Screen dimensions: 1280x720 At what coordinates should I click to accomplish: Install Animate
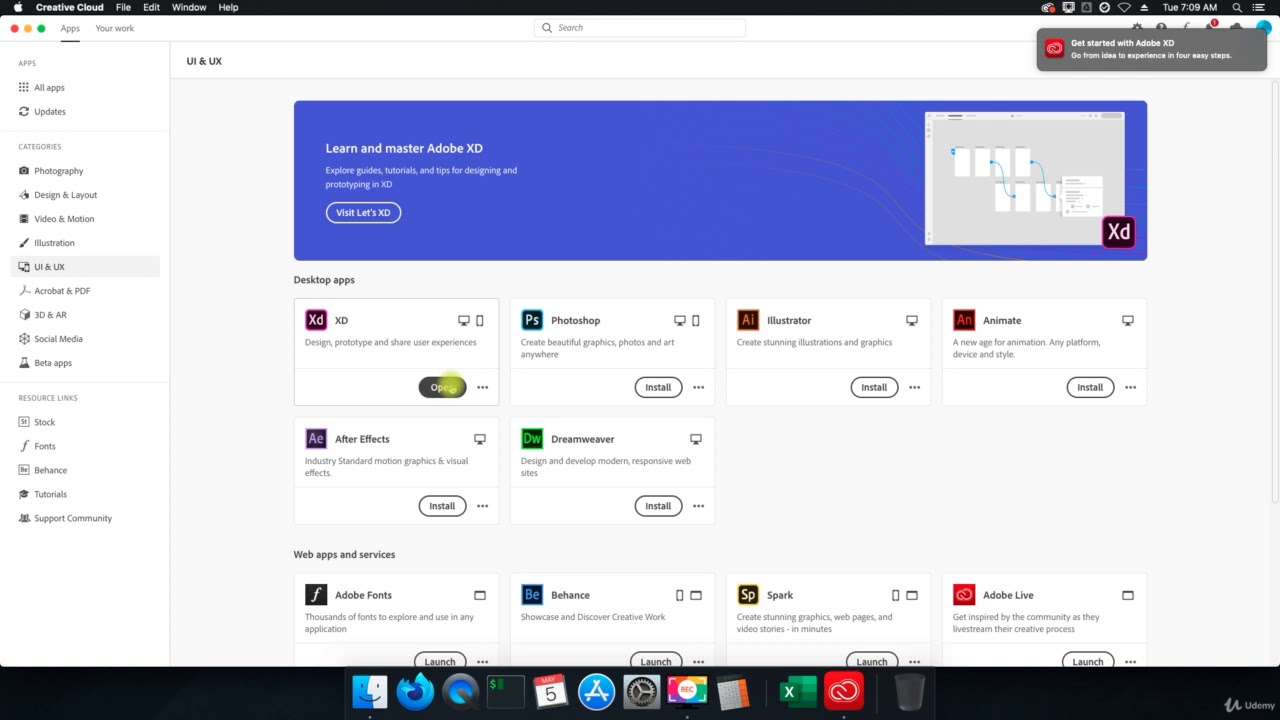(x=1090, y=387)
